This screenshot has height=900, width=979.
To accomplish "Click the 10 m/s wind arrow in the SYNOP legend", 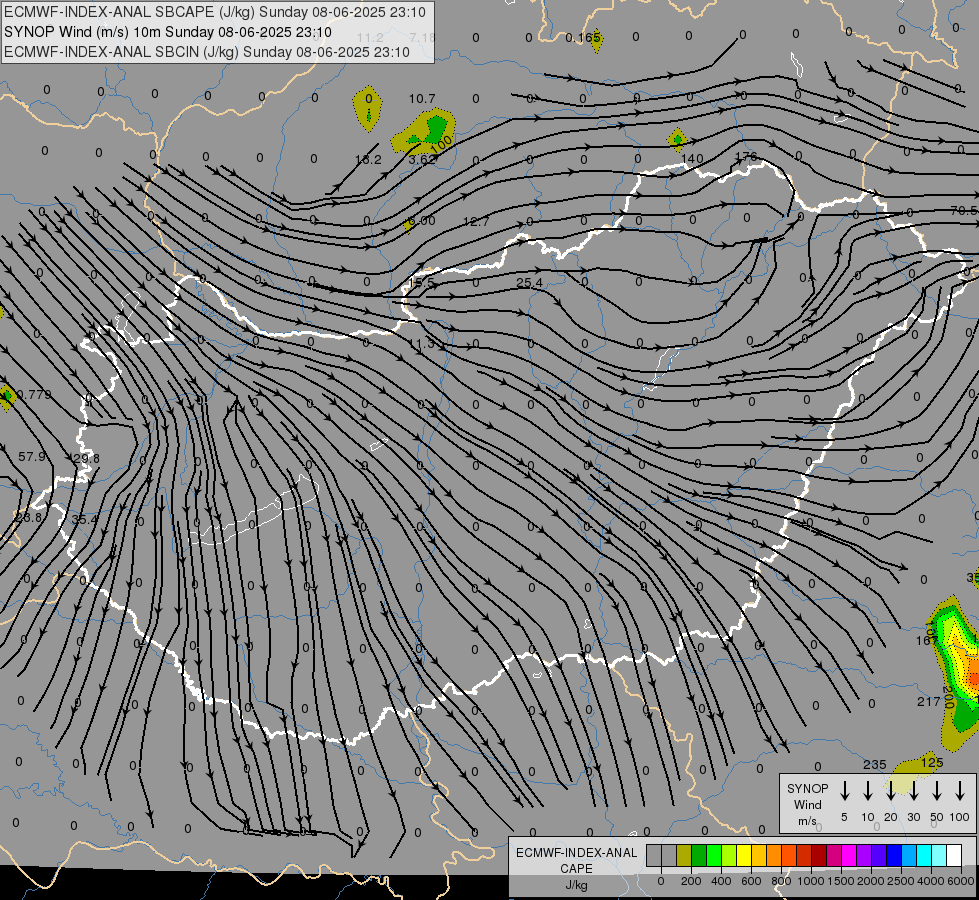I will [868, 791].
